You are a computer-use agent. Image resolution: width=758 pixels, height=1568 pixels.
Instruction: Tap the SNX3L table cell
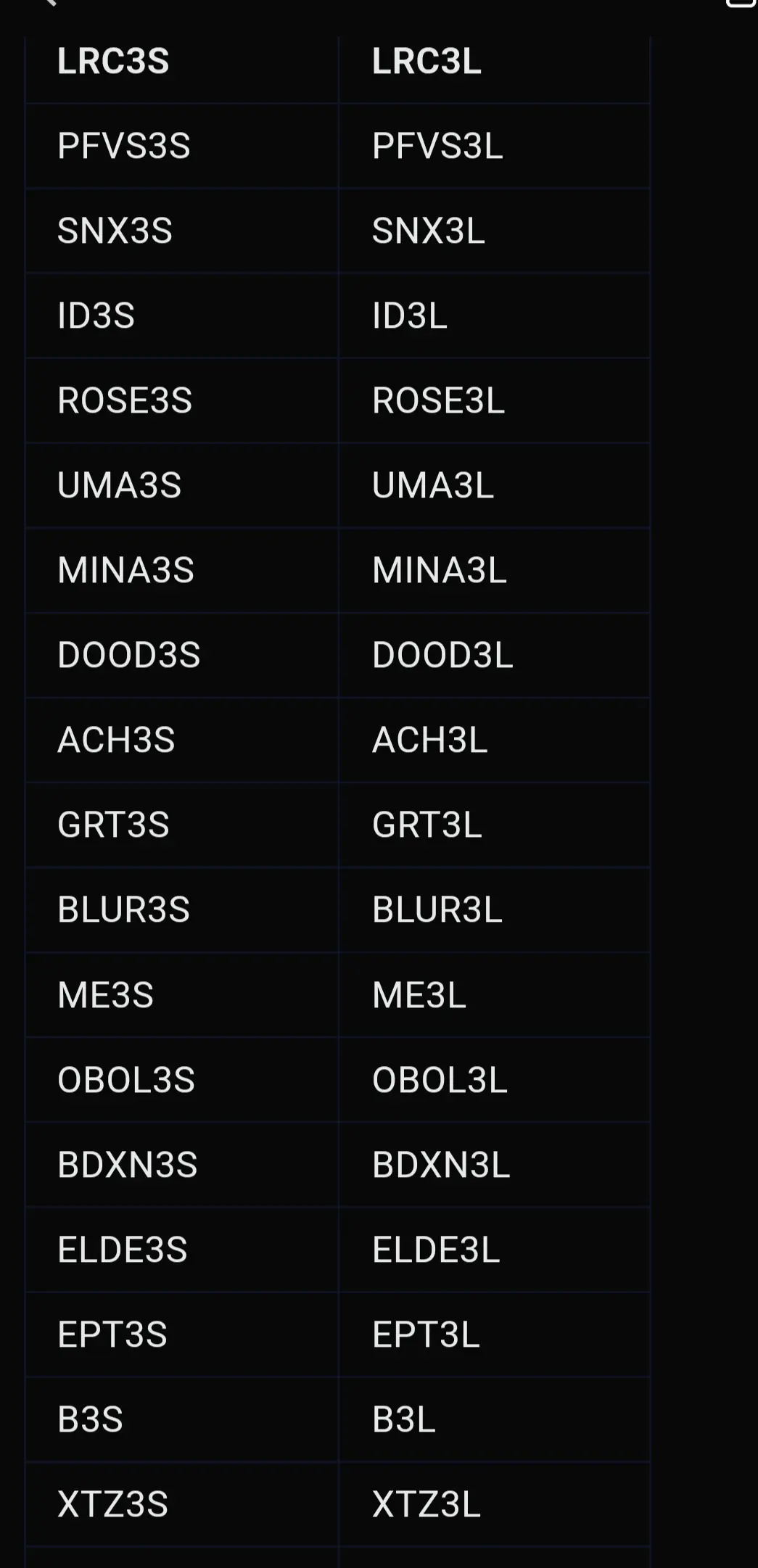494,231
